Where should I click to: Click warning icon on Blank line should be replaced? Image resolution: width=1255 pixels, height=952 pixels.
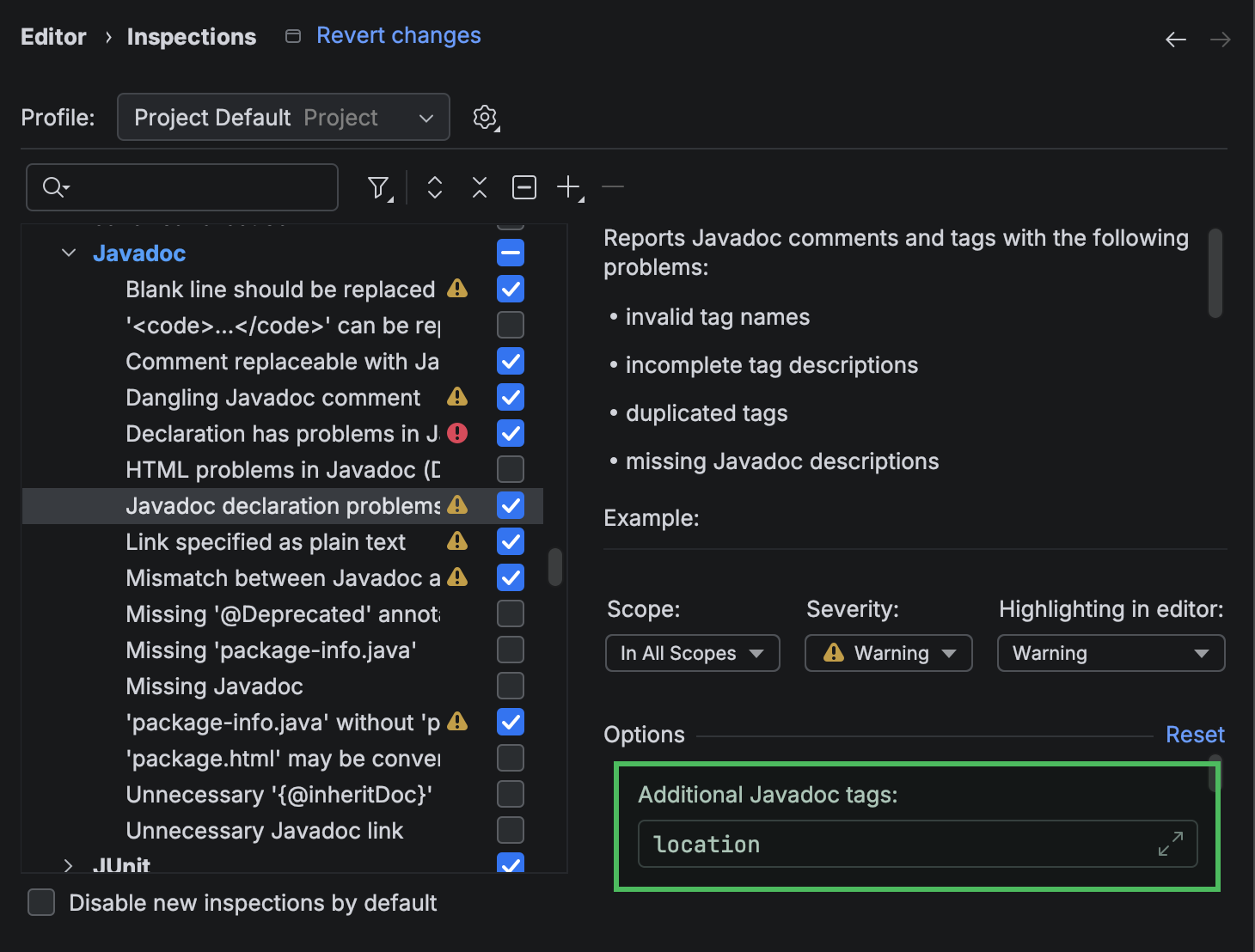(x=457, y=288)
